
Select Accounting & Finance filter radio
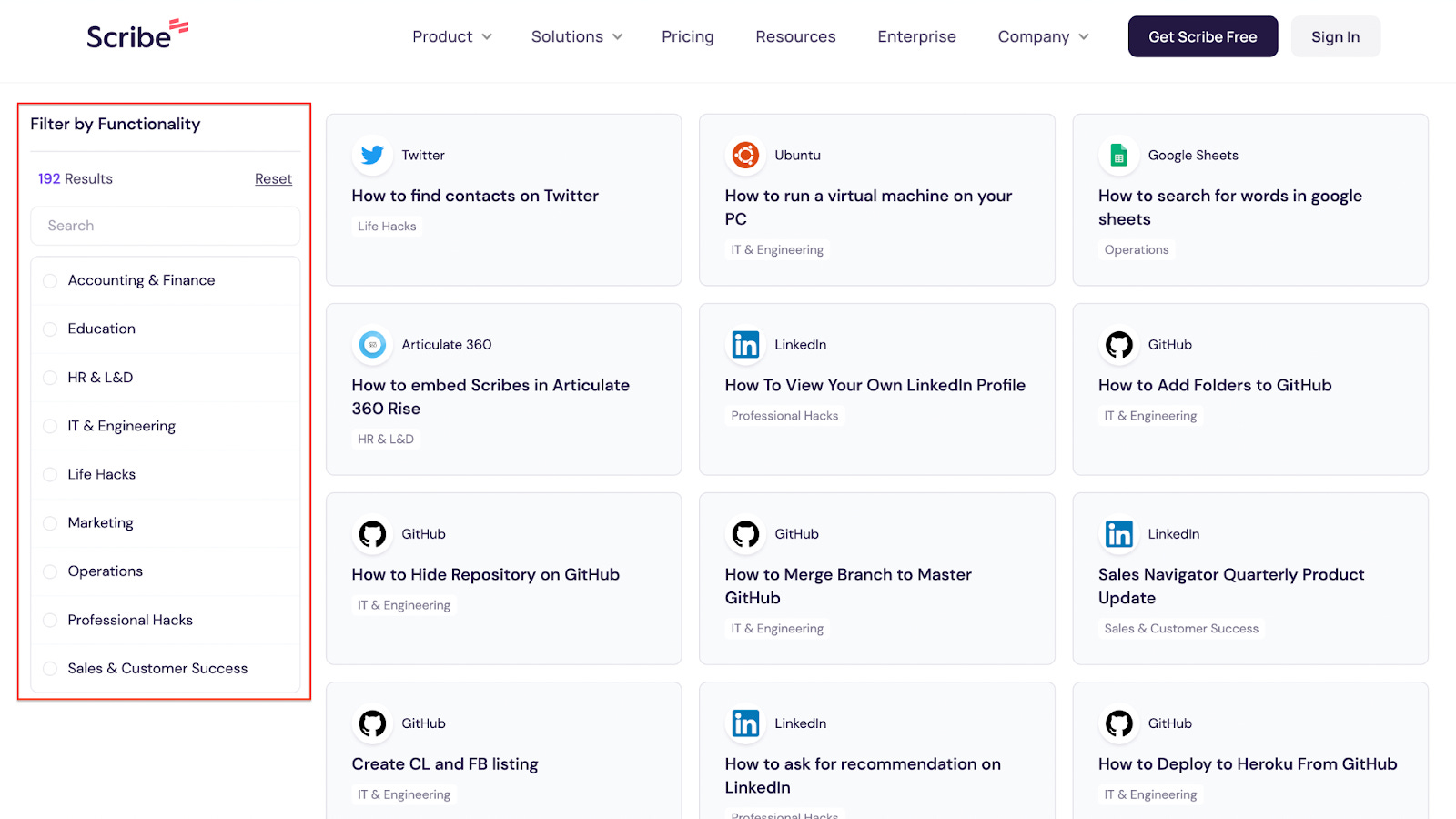[50, 281]
